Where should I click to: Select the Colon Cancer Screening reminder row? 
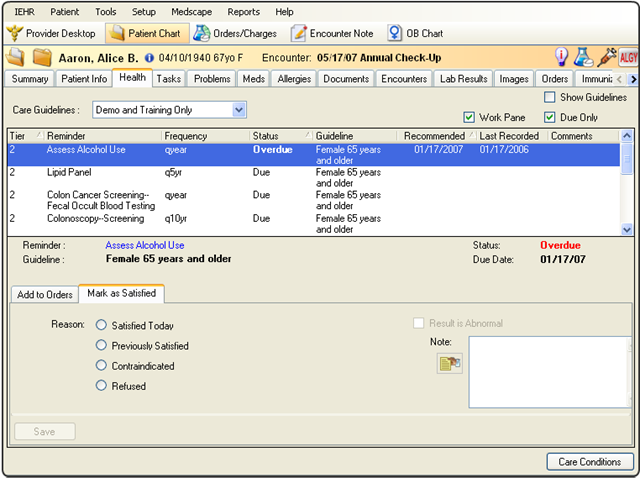pyautogui.click(x=313, y=200)
